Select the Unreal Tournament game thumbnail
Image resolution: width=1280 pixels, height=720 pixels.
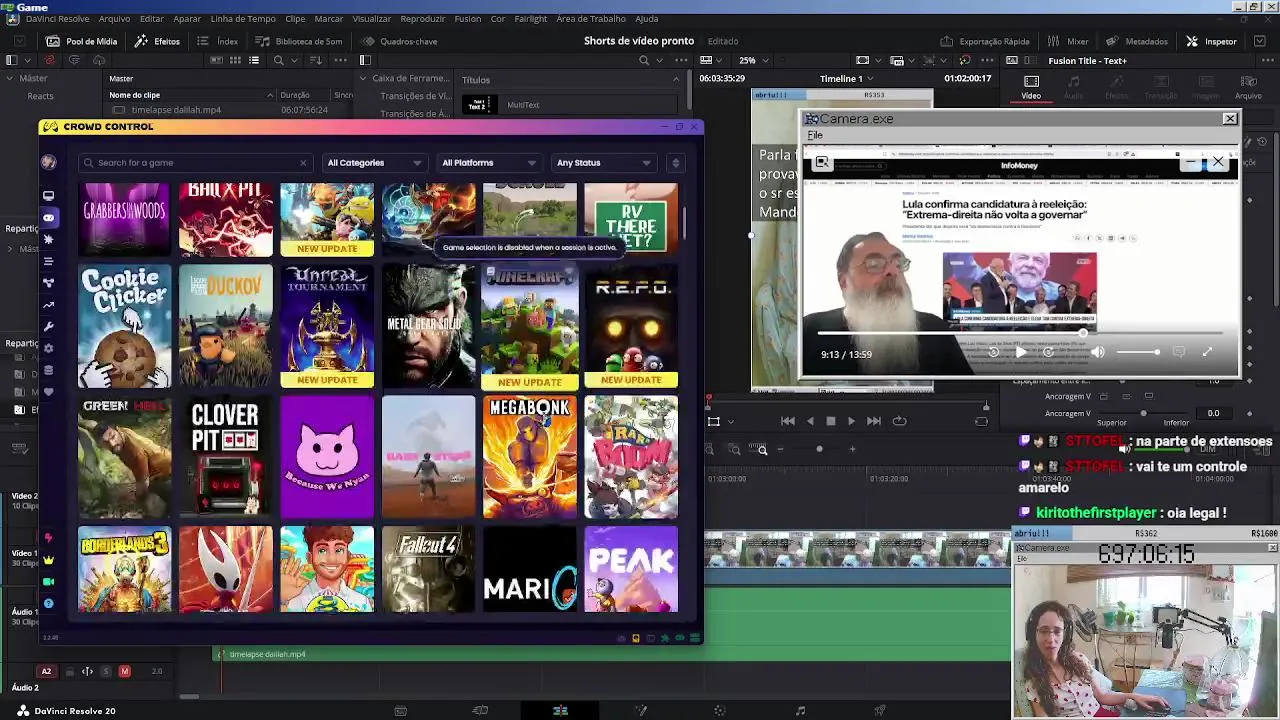(327, 326)
